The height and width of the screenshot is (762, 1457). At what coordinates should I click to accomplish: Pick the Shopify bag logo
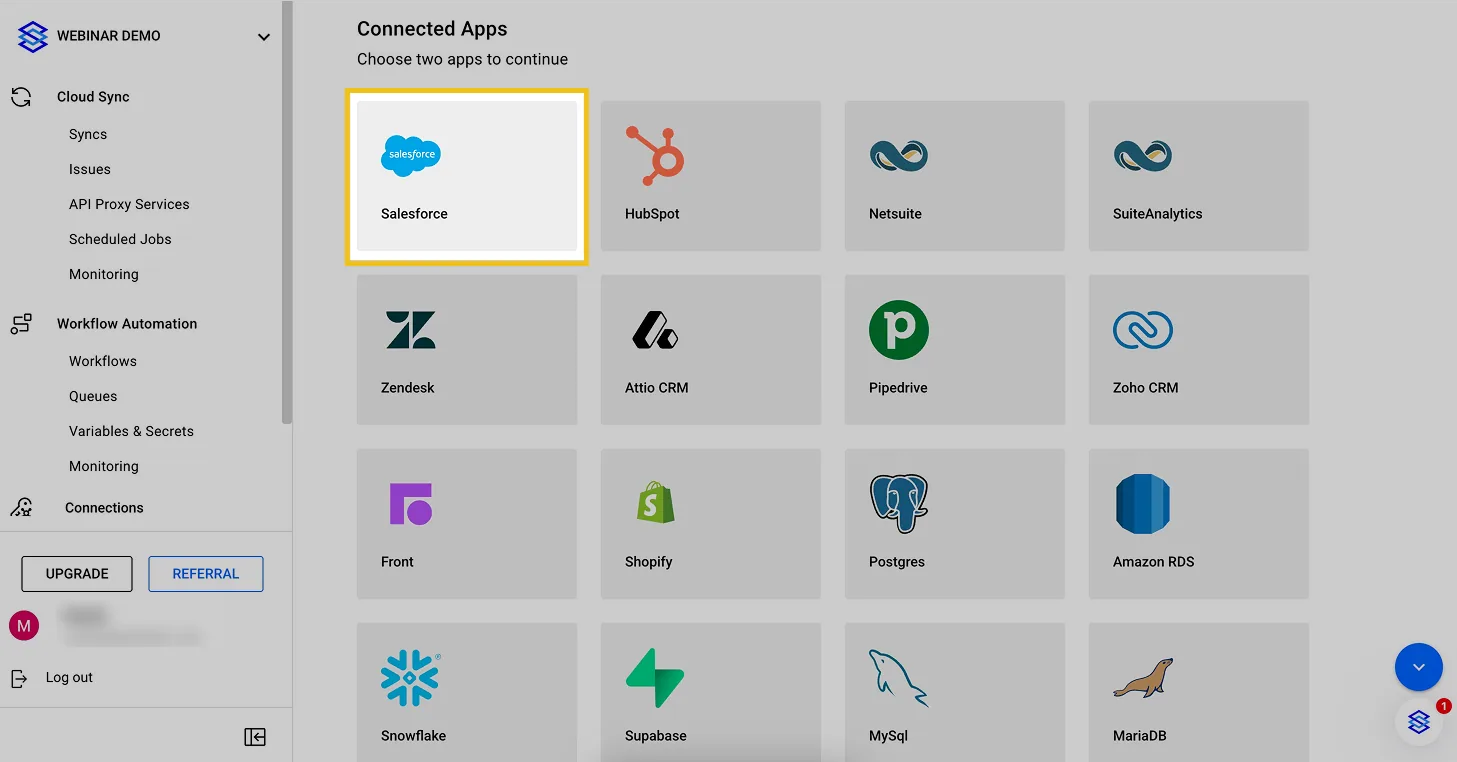(655, 502)
